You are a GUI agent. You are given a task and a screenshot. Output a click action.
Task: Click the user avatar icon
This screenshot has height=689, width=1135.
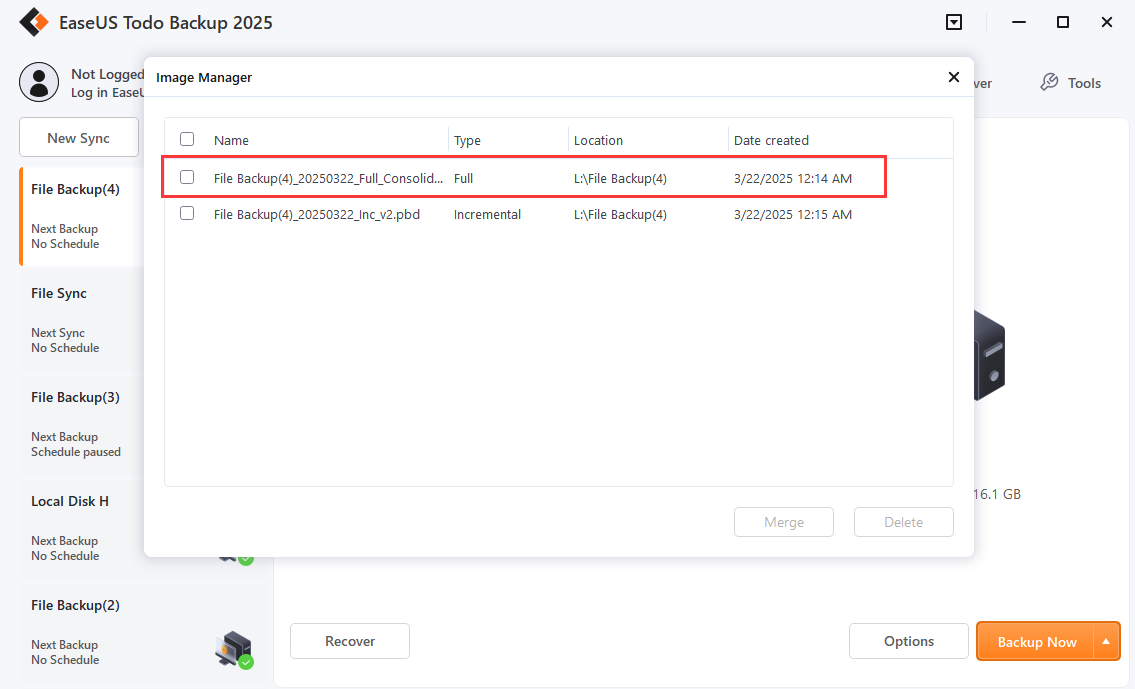[x=39, y=82]
